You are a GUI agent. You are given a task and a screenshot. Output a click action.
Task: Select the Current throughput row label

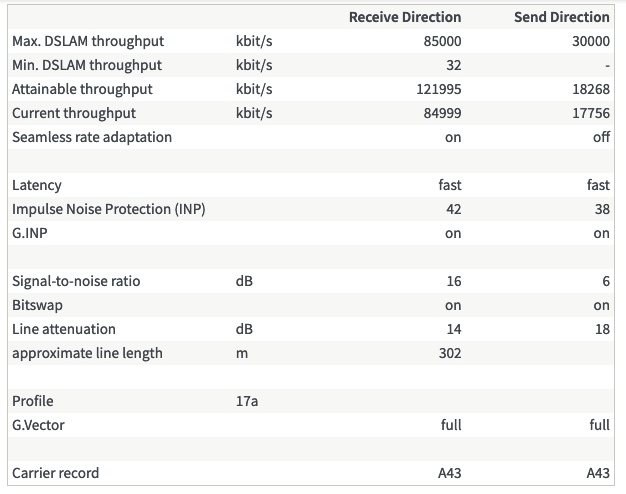point(74,113)
